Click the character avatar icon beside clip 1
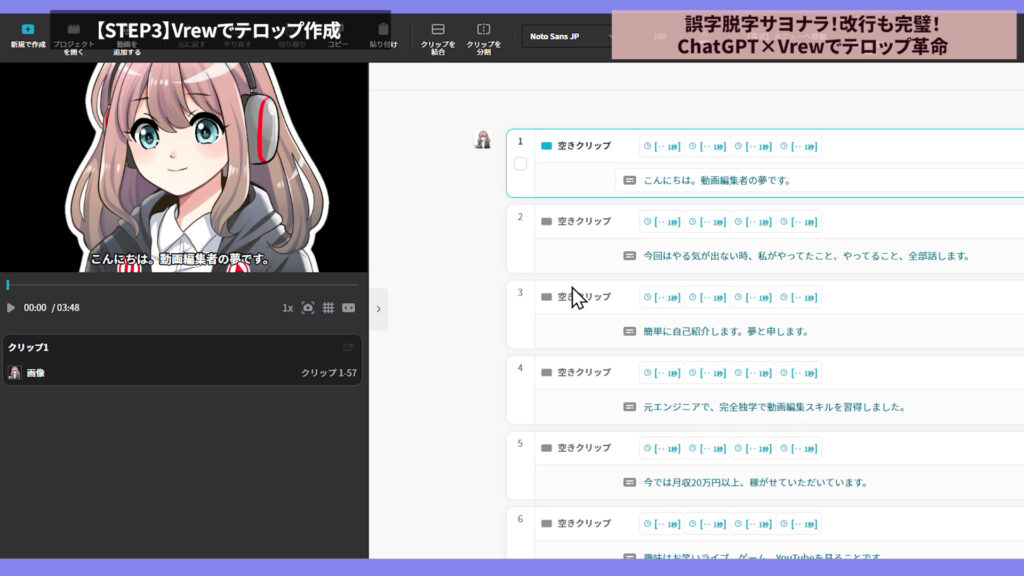The image size is (1024, 576). [483, 139]
